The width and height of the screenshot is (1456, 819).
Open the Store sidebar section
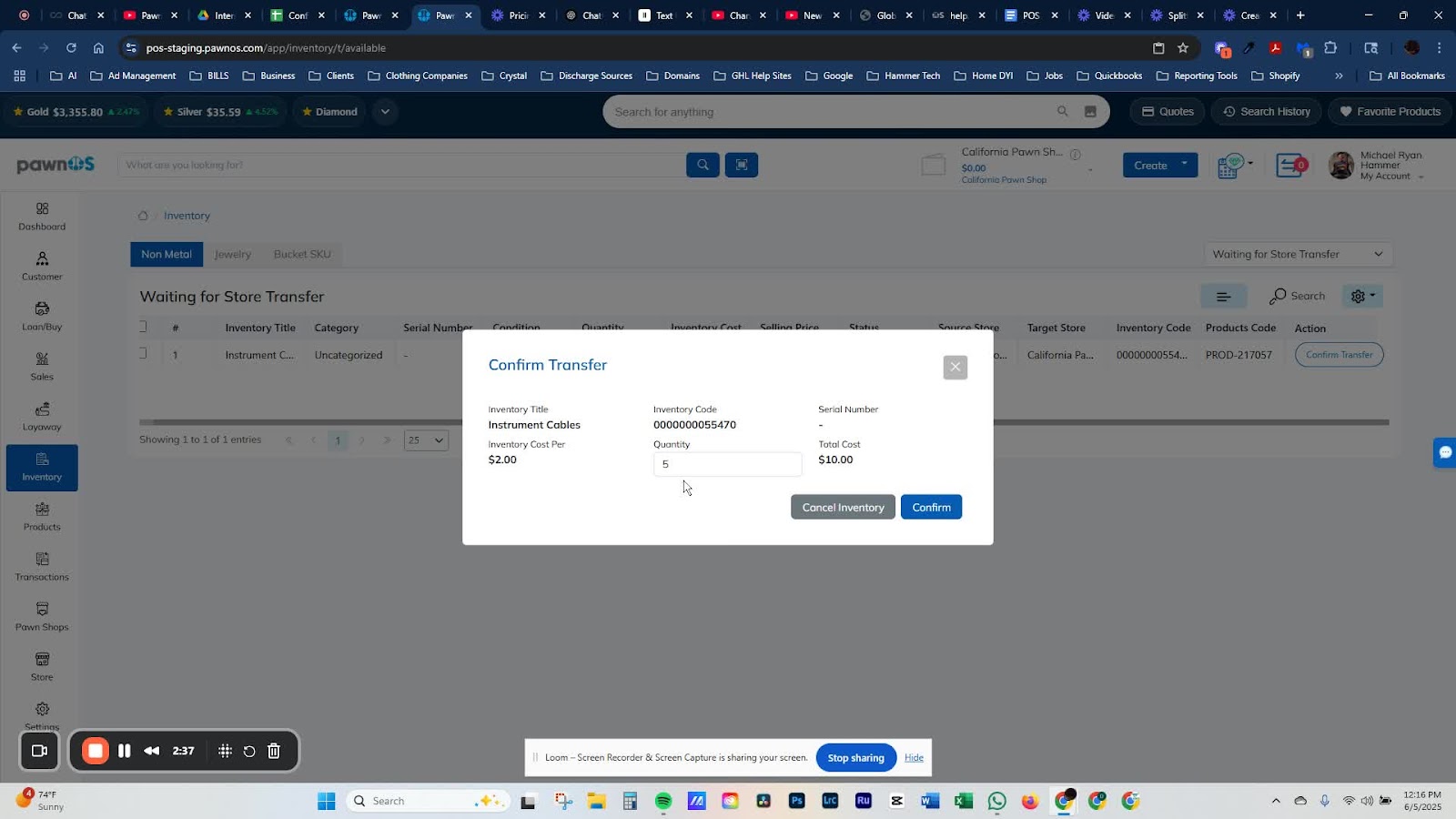coord(42,667)
